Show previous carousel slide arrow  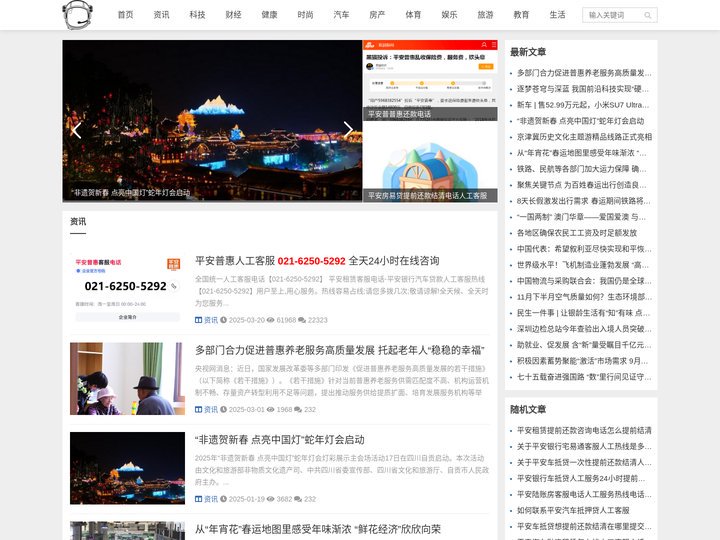click(77, 130)
